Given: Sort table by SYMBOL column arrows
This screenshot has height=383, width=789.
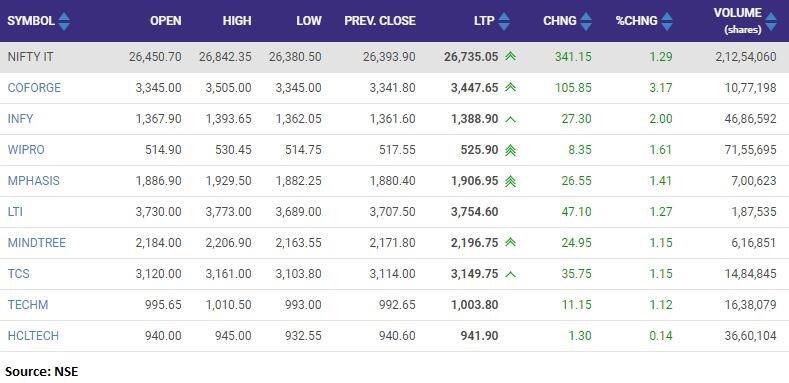Looking at the screenshot, I should coord(64,21).
